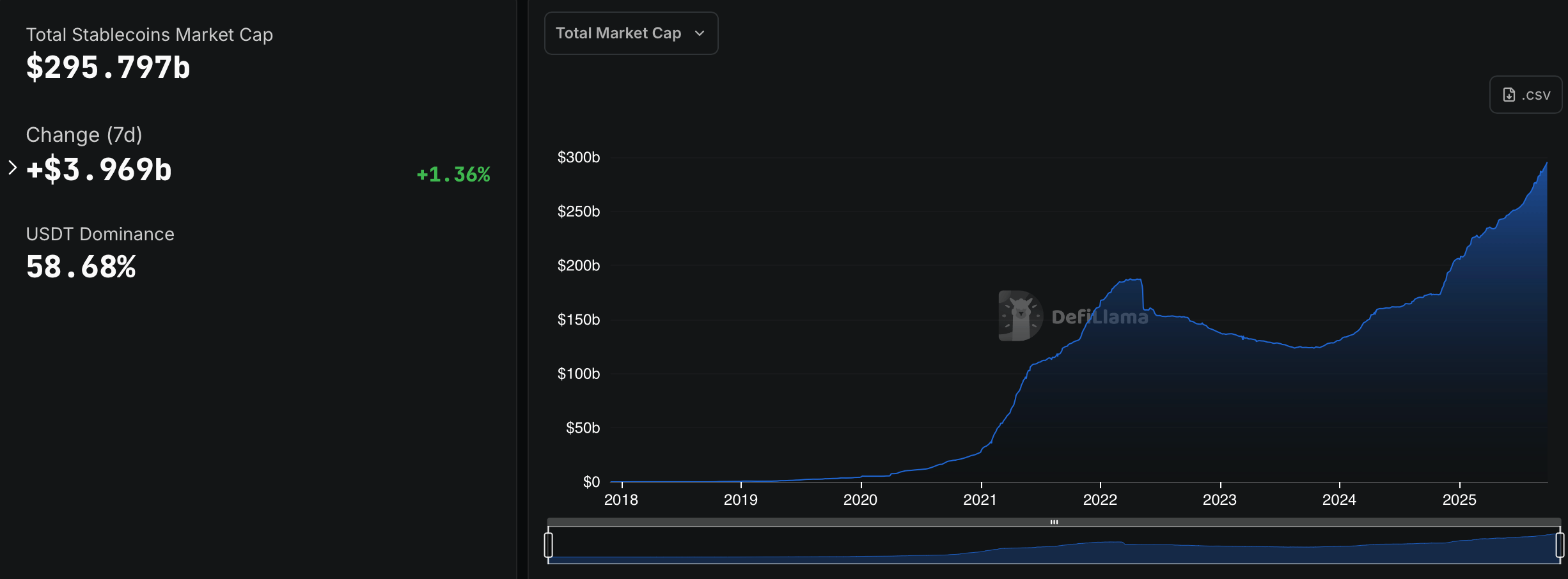Click the peak of the market cap chart

point(1546,164)
